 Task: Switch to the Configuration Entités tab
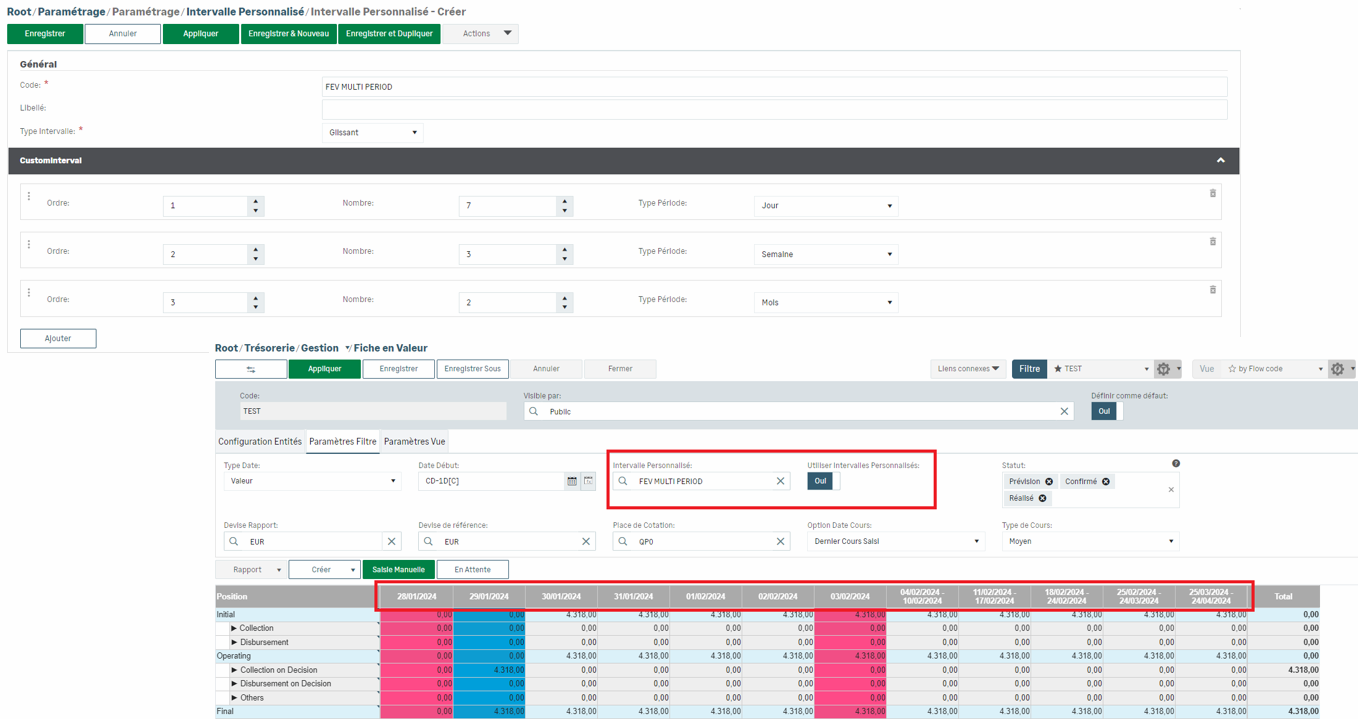pyautogui.click(x=260, y=442)
